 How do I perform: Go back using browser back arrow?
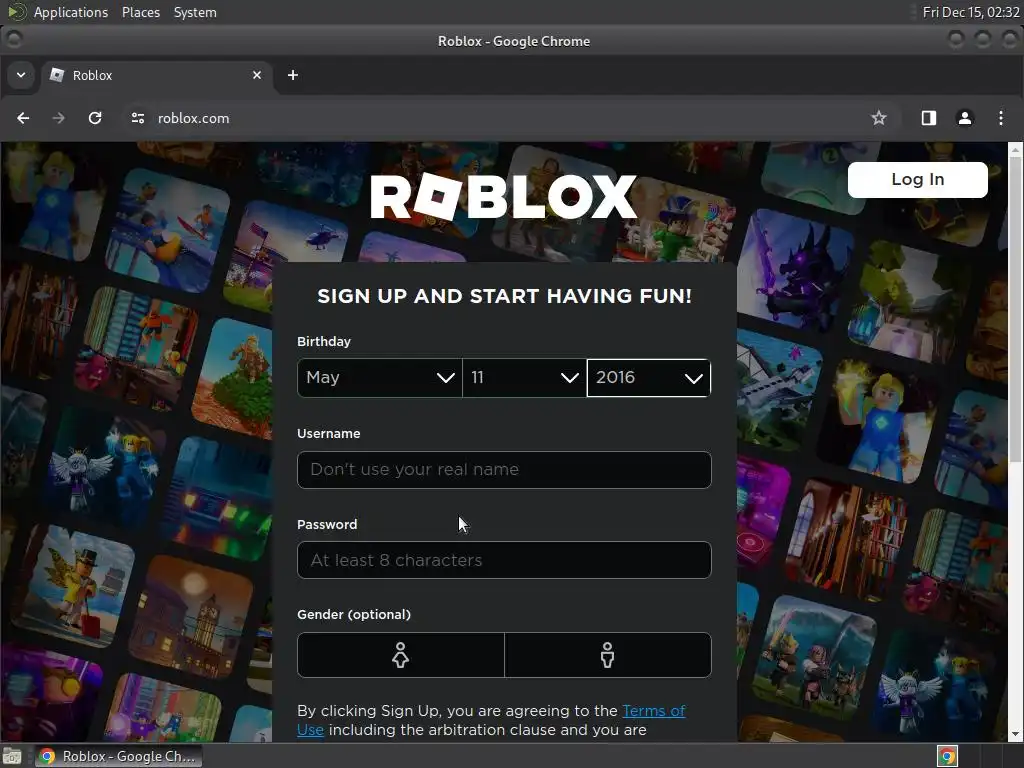[23, 118]
